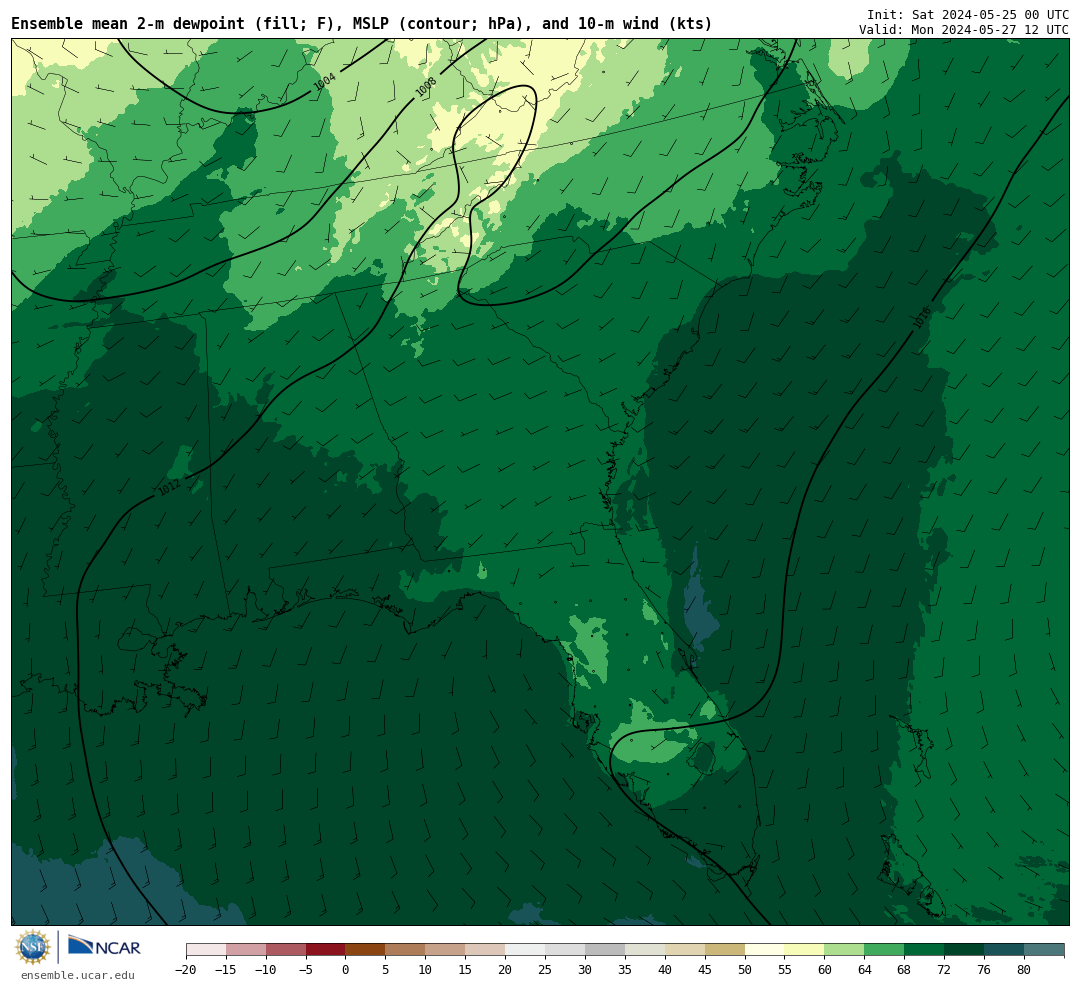Click the brown 0 to 5 colorbar swatch

[365, 950]
